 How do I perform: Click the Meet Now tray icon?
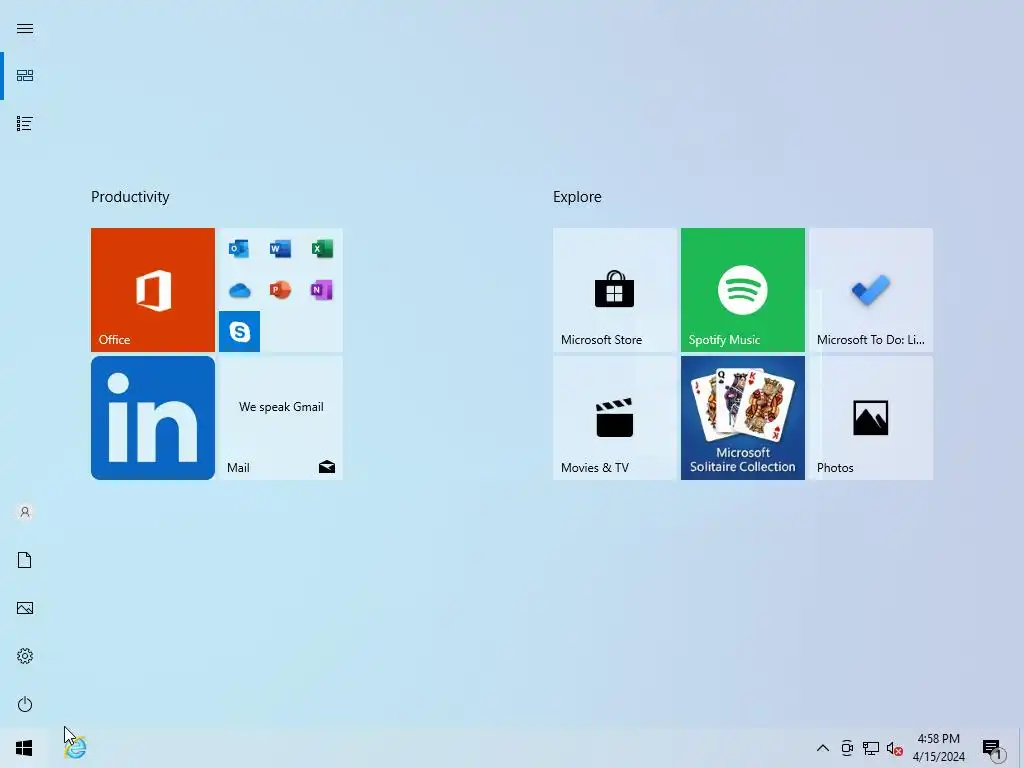(847, 748)
